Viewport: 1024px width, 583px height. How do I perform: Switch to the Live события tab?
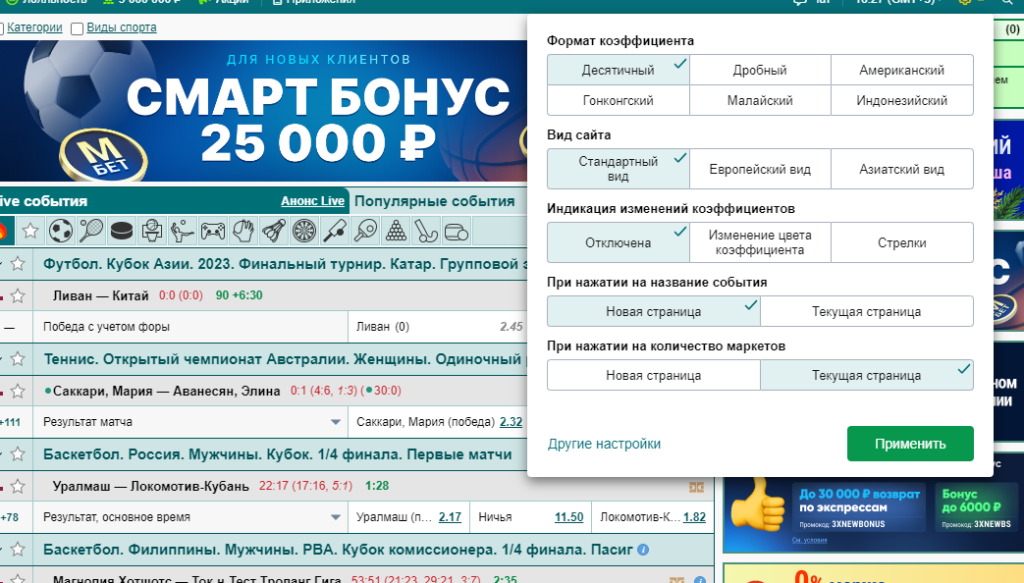pos(44,201)
